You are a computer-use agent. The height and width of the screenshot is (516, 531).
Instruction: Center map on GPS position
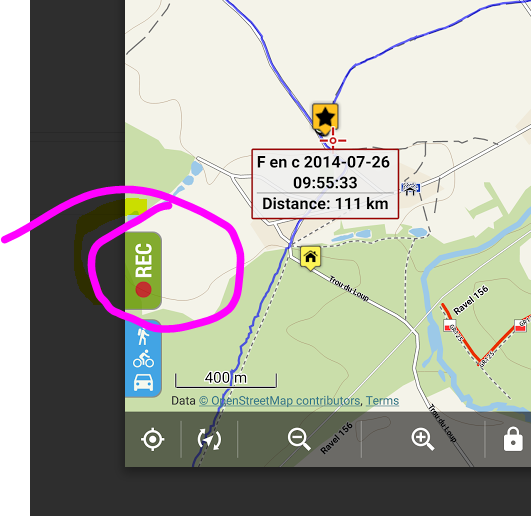(x=153, y=439)
